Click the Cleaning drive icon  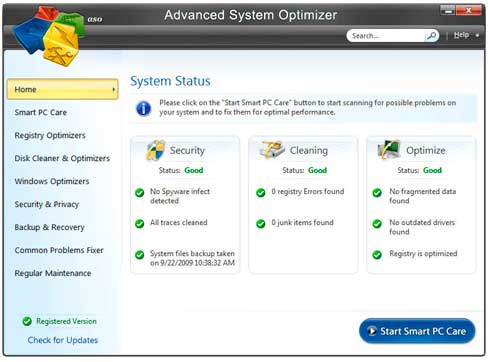coord(272,149)
